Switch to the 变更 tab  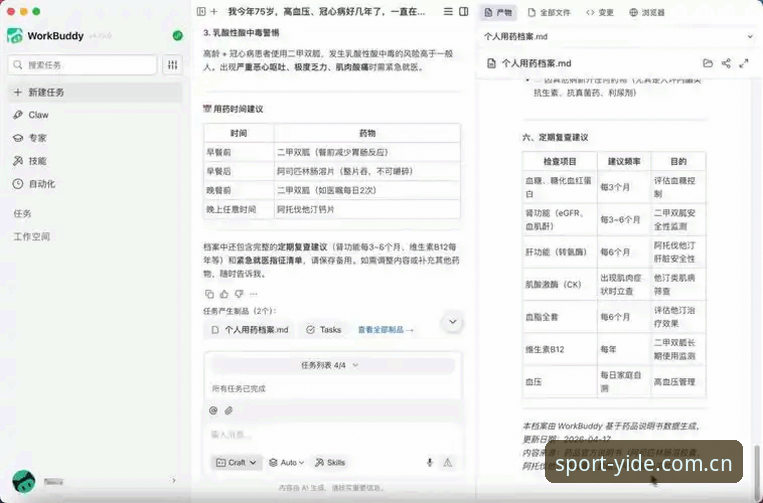pyautogui.click(x=600, y=12)
